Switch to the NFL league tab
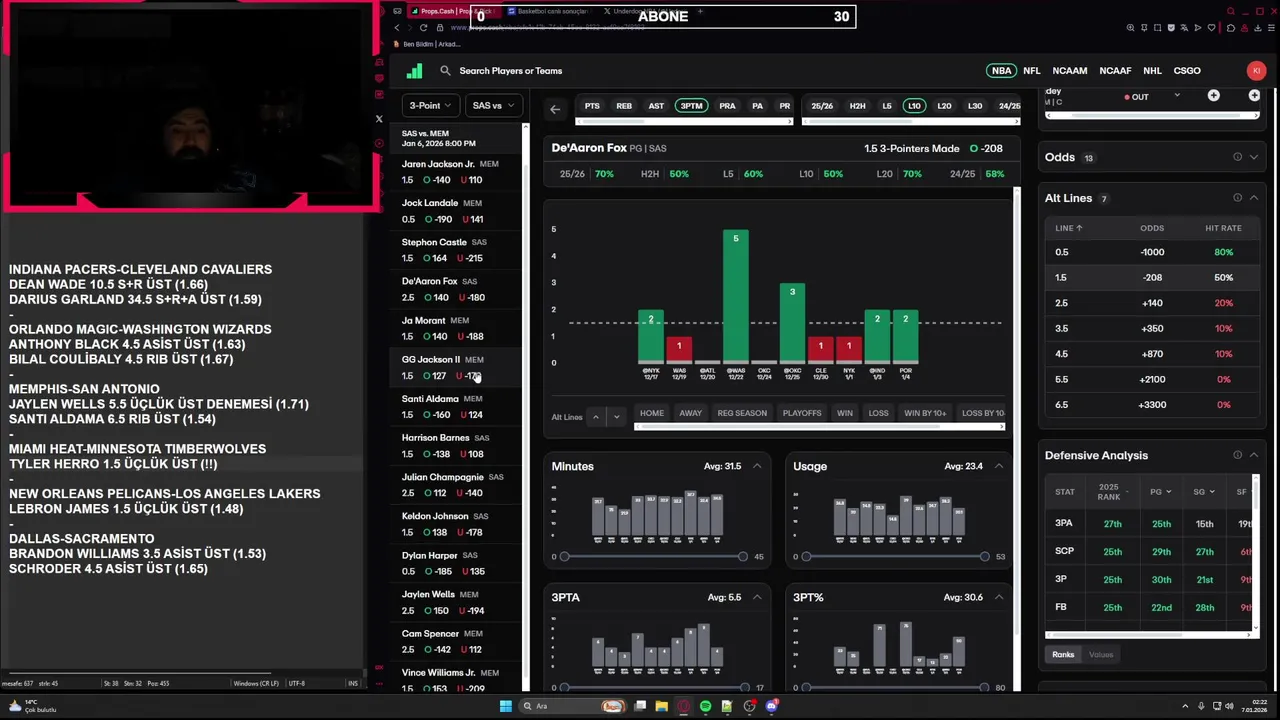 point(1032,71)
